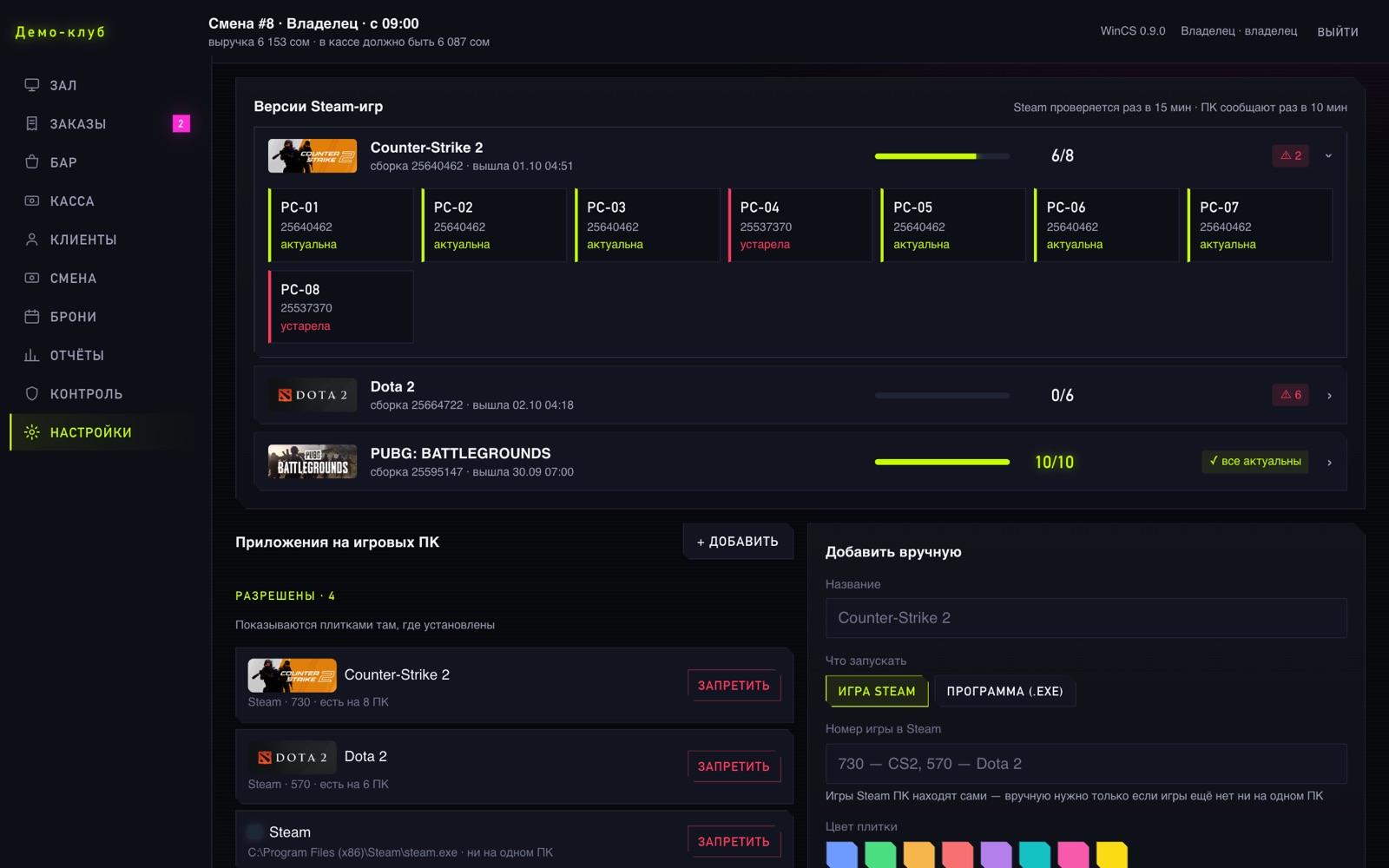1389x868 pixels.
Task: Click the icon next to СМЕНА
Action: pyautogui.click(x=32, y=278)
